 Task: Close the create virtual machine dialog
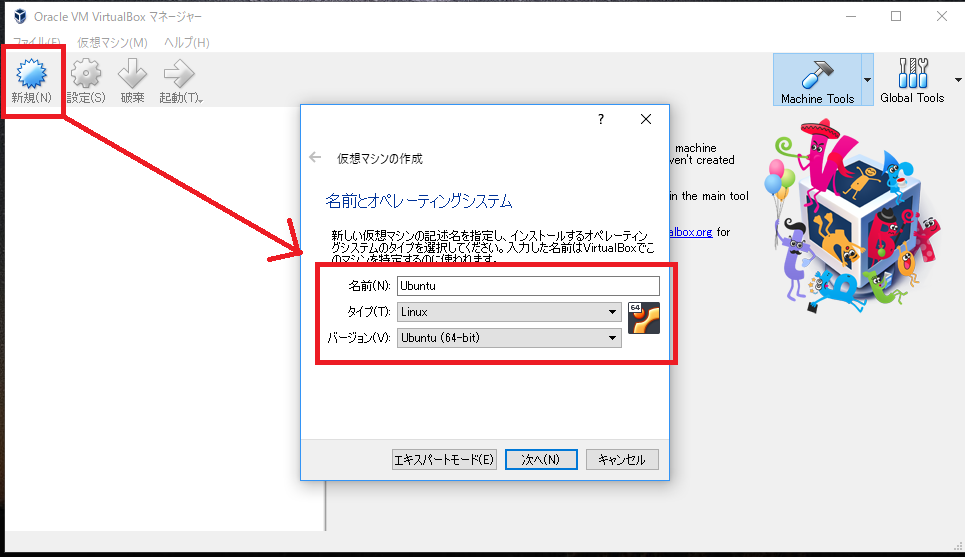tap(646, 119)
